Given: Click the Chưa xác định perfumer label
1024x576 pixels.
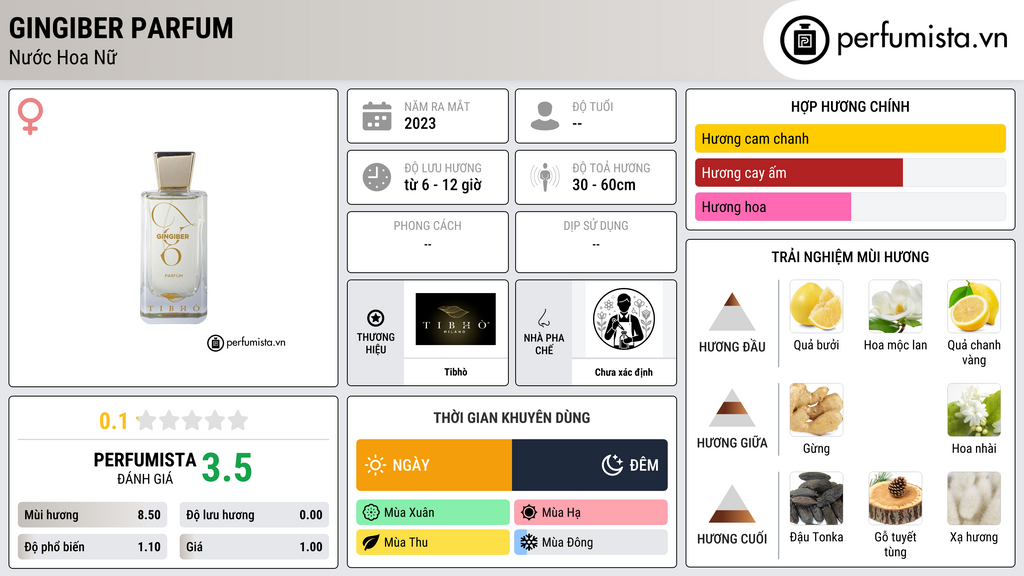Looking at the screenshot, I should click(624, 372).
